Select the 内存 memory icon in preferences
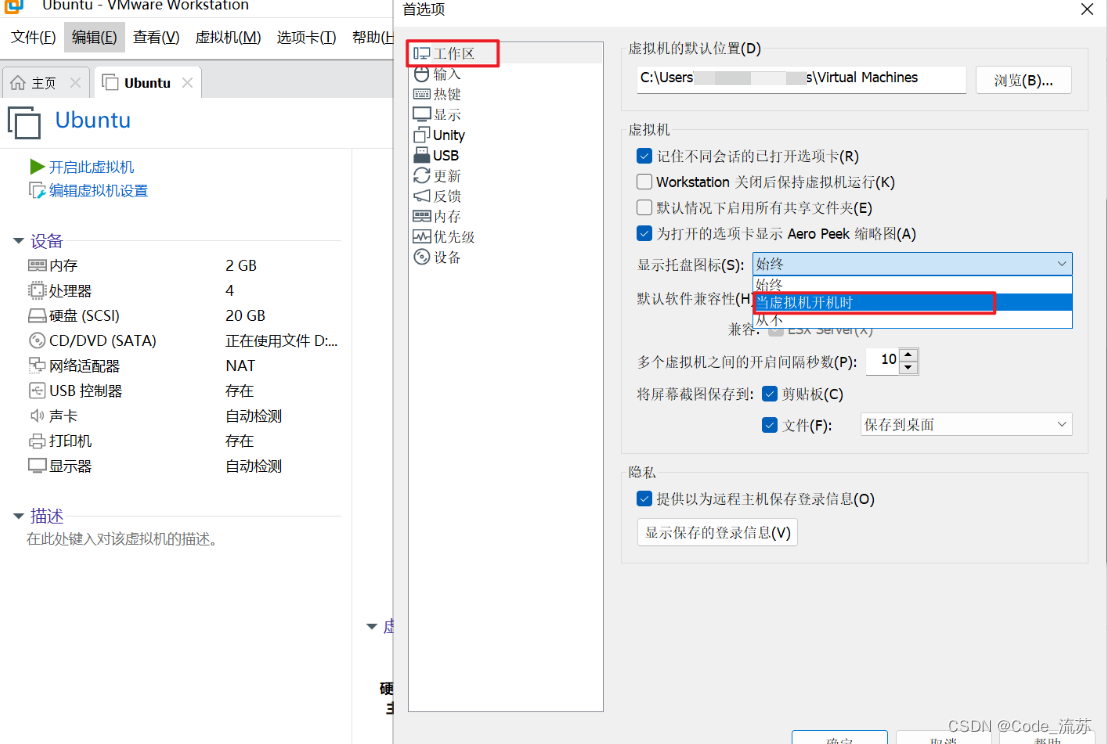The width and height of the screenshot is (1107, 744). pyautogui.click(x=421, y=216)
